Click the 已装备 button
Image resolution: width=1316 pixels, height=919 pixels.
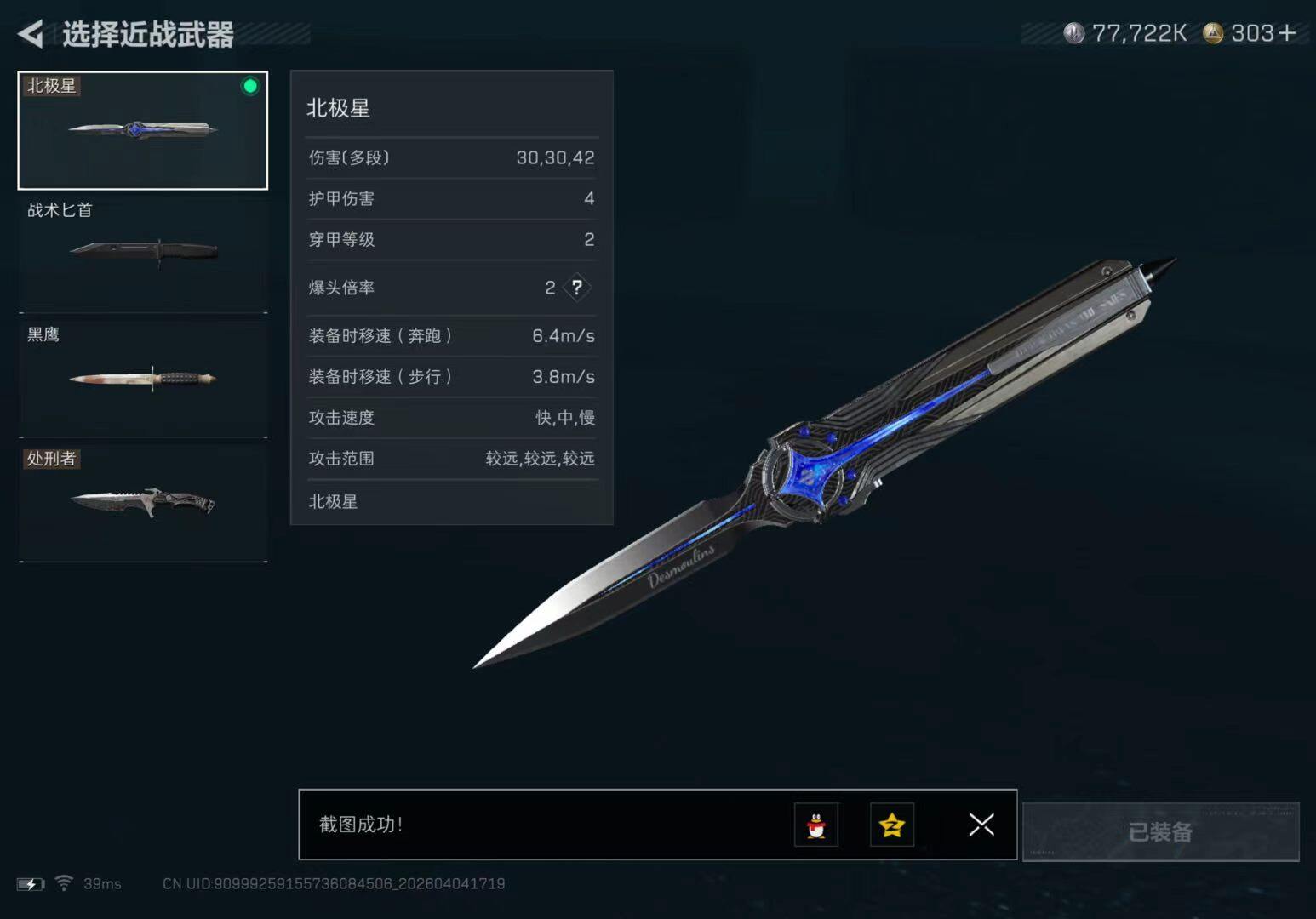[x=1160, y=831]
